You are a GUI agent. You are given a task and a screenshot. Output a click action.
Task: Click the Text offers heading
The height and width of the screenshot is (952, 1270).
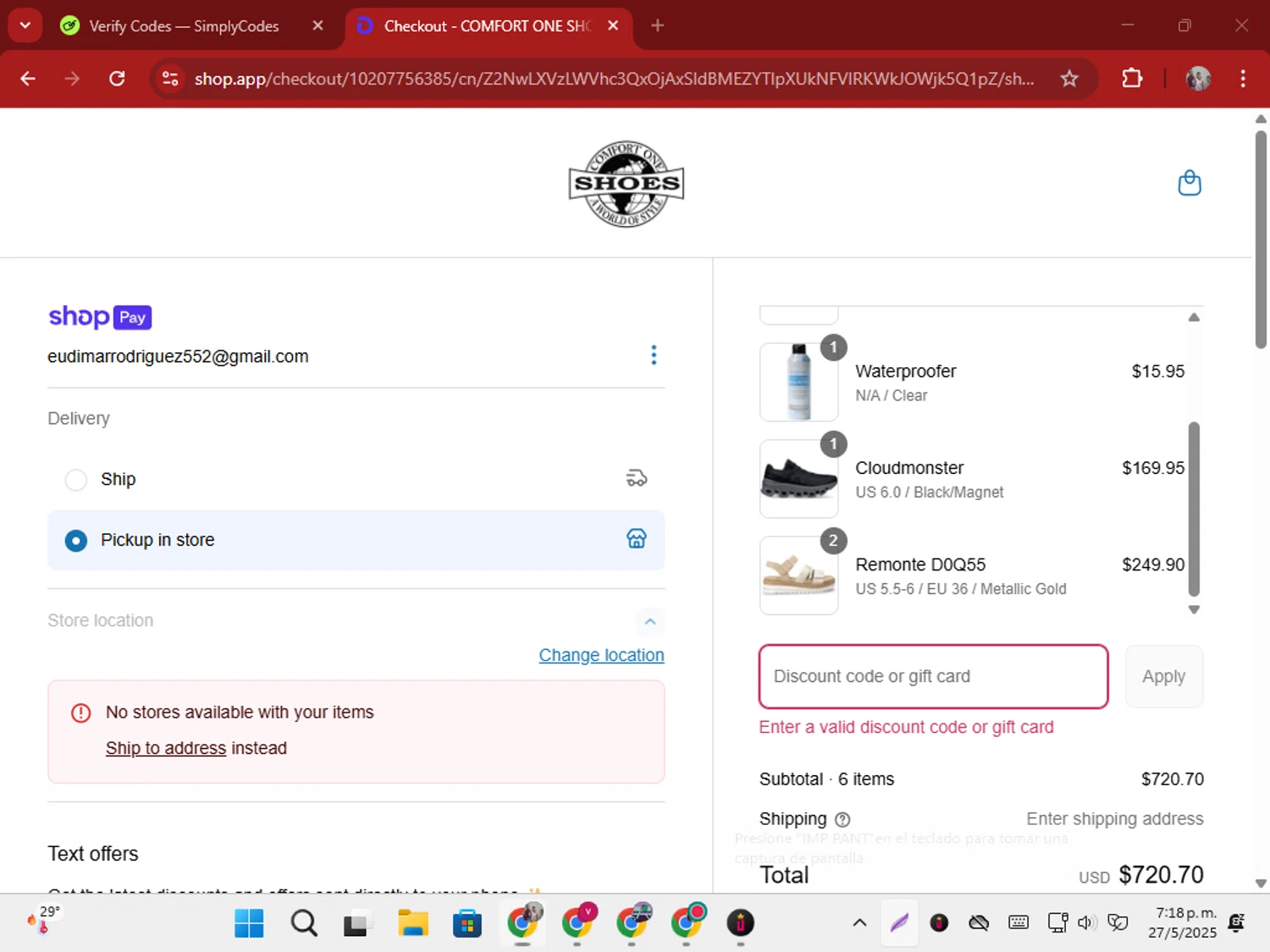[x=93, y=854]
